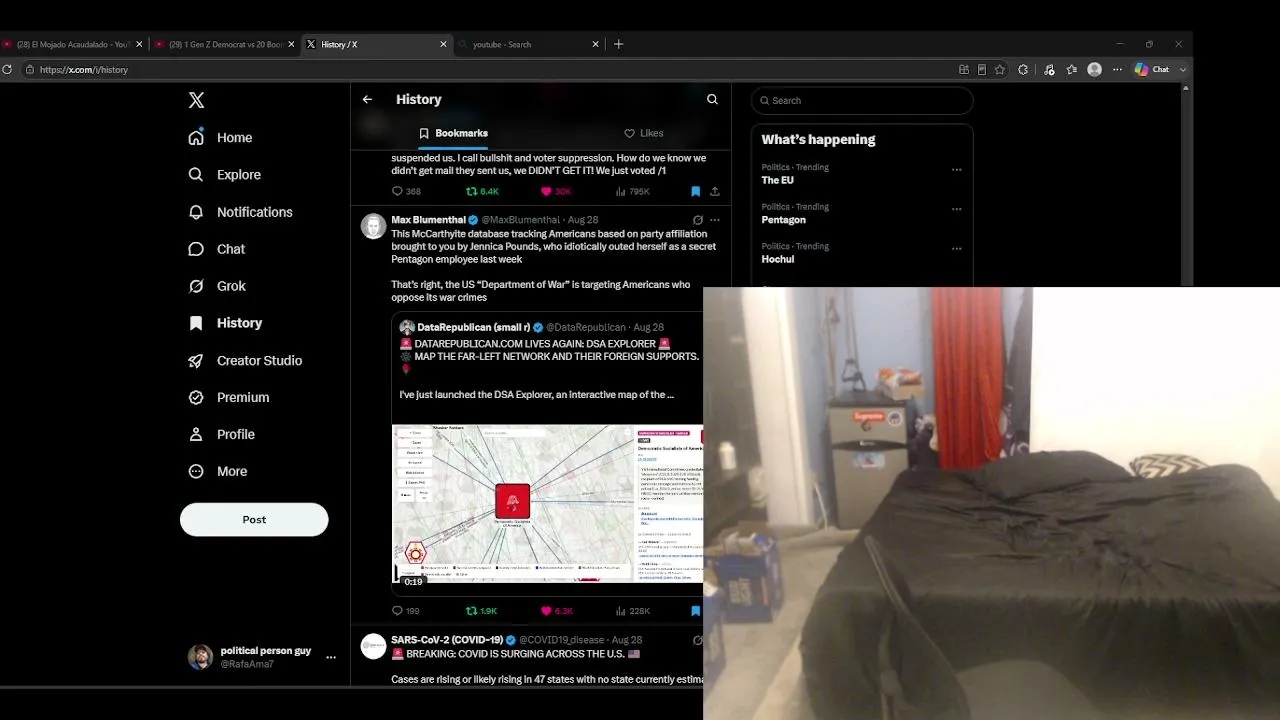Expand the More menu in sidebar
Screen dimensions: 1280x720
(218, 471)
